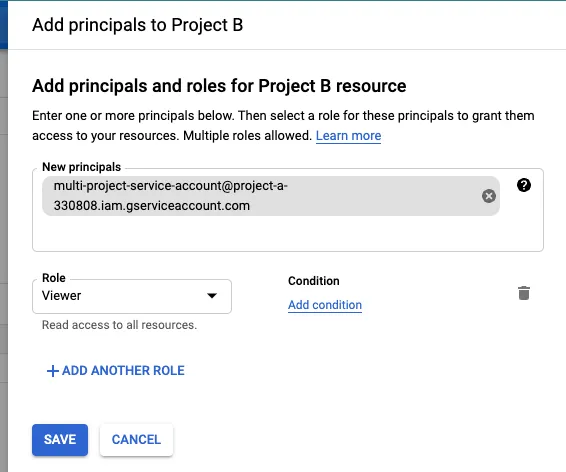Click the dimmed background strip beside the panel
Screen dimensions: 566x472
tap(4, 253)
